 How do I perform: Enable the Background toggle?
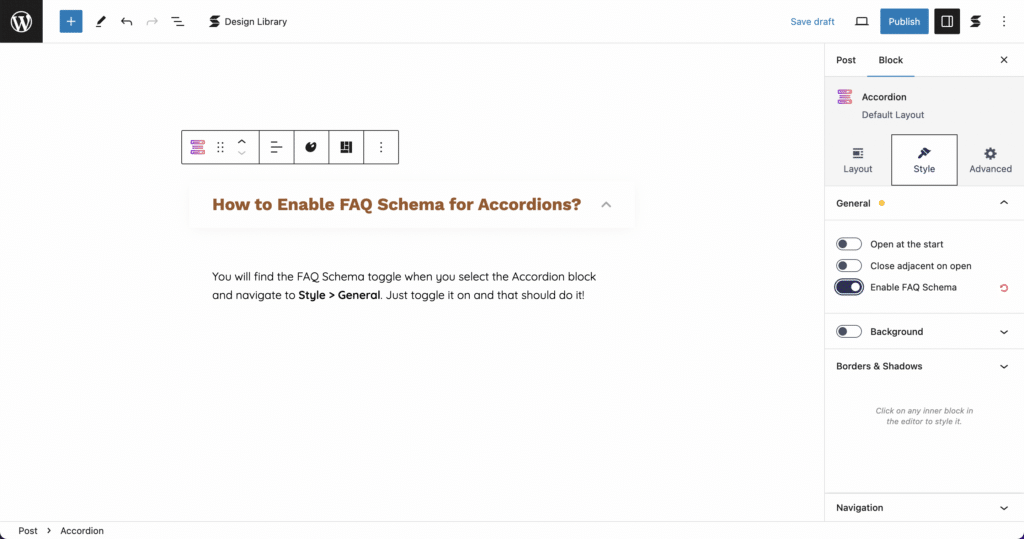[x=849, y=331]
